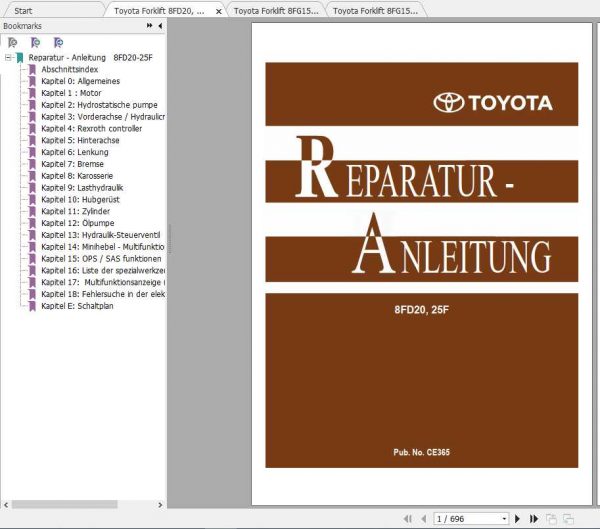Click bookmark icon beside Kapitel E: Schaltplan

pyautogui.click(x=33, y=306)
